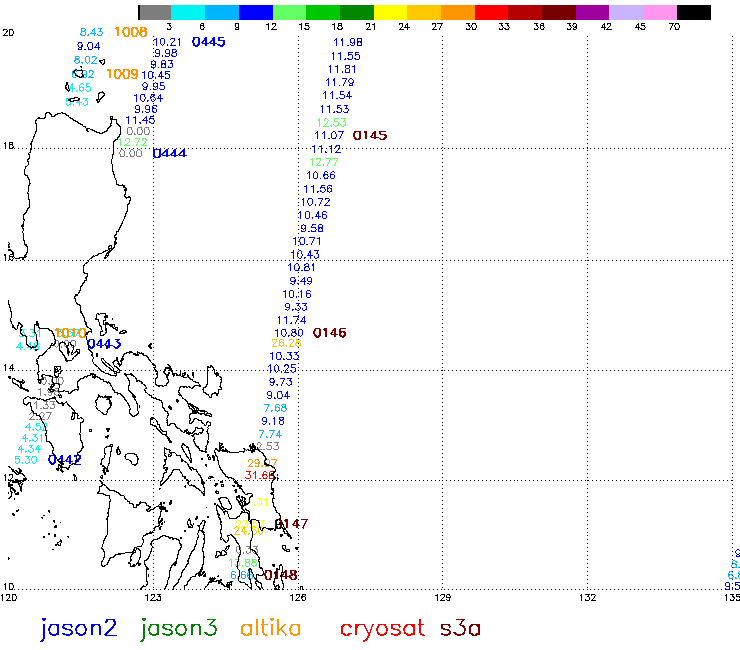Click the jason3 legend label

click(178, 629)
